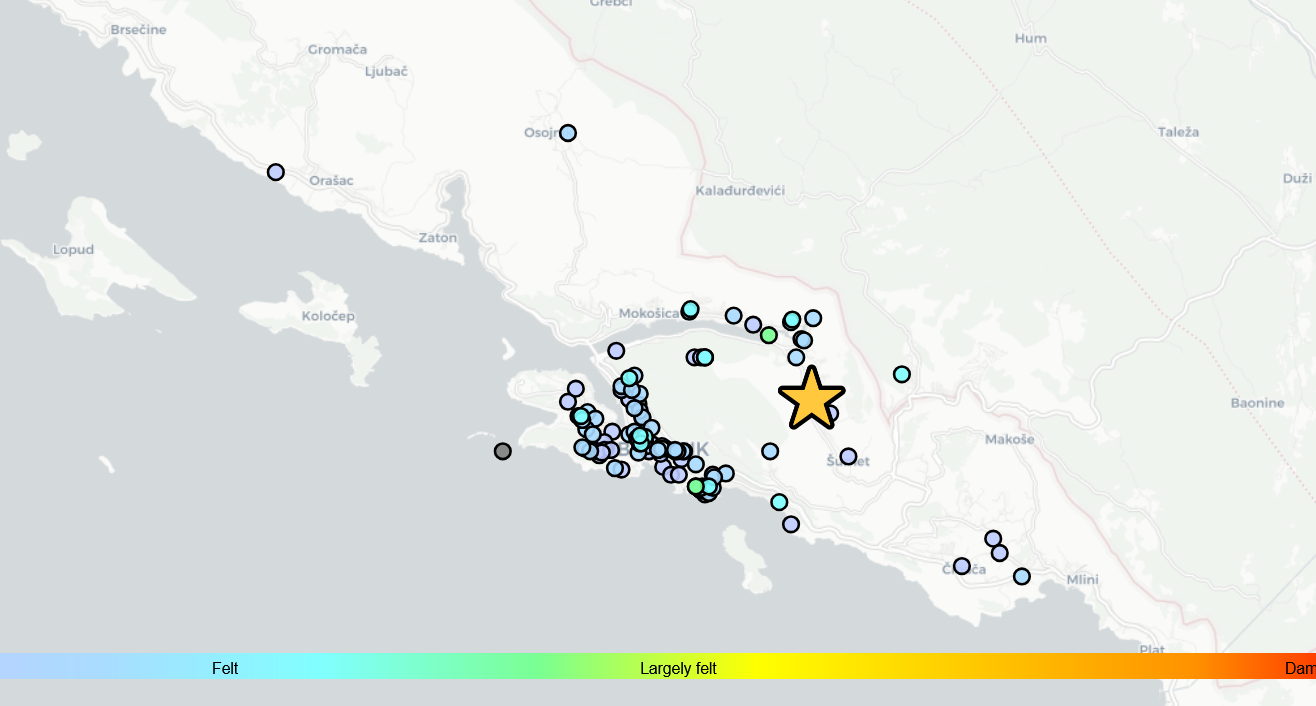The image size is (1316, 706).
Task: Click the Taleža place label
Action: (x=1178, y=132)
